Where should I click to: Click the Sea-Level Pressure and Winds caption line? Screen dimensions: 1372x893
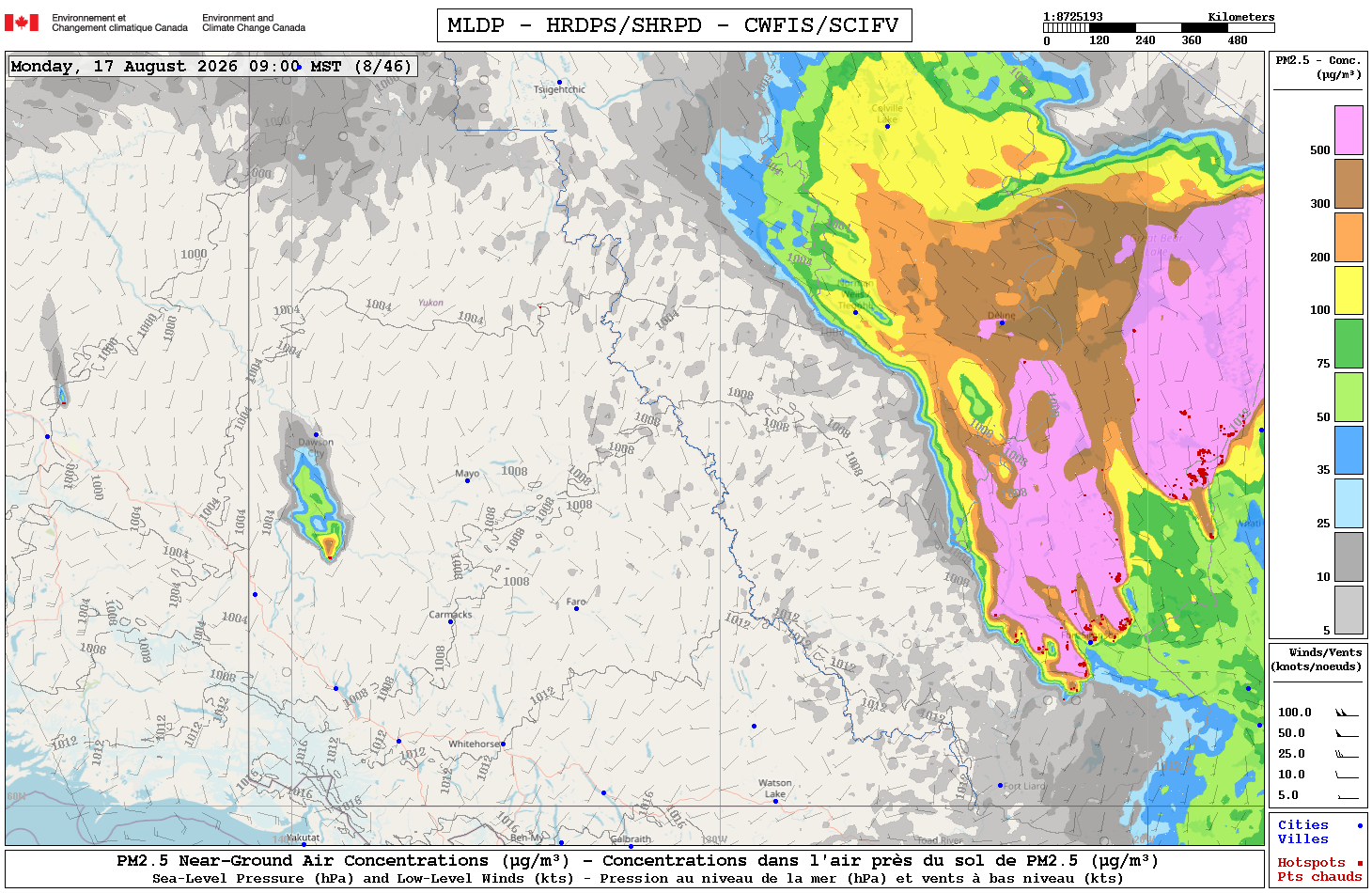637,879
